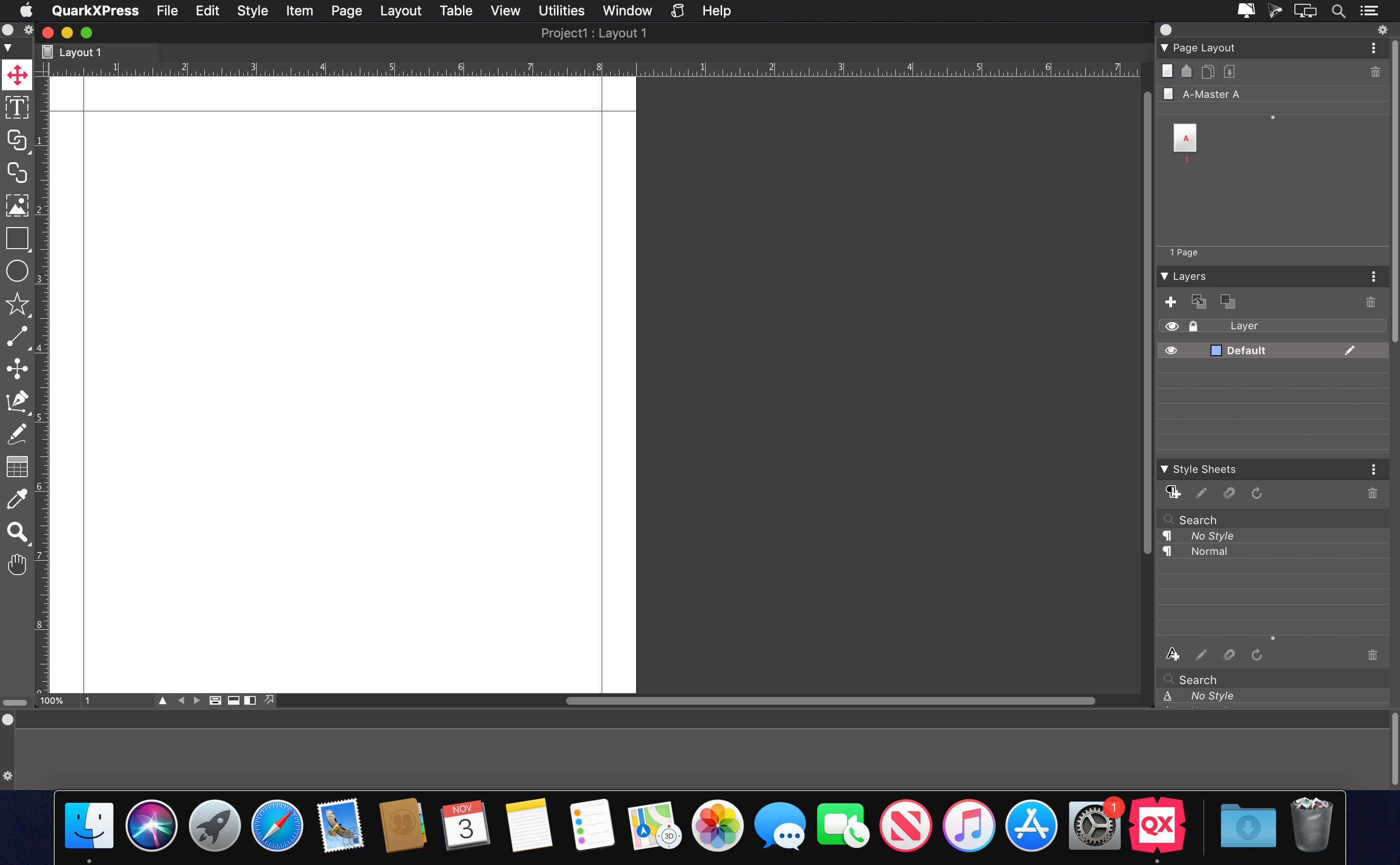Select the Table tool
This screenshot has height=865, width=1400.
coord(17,467)
